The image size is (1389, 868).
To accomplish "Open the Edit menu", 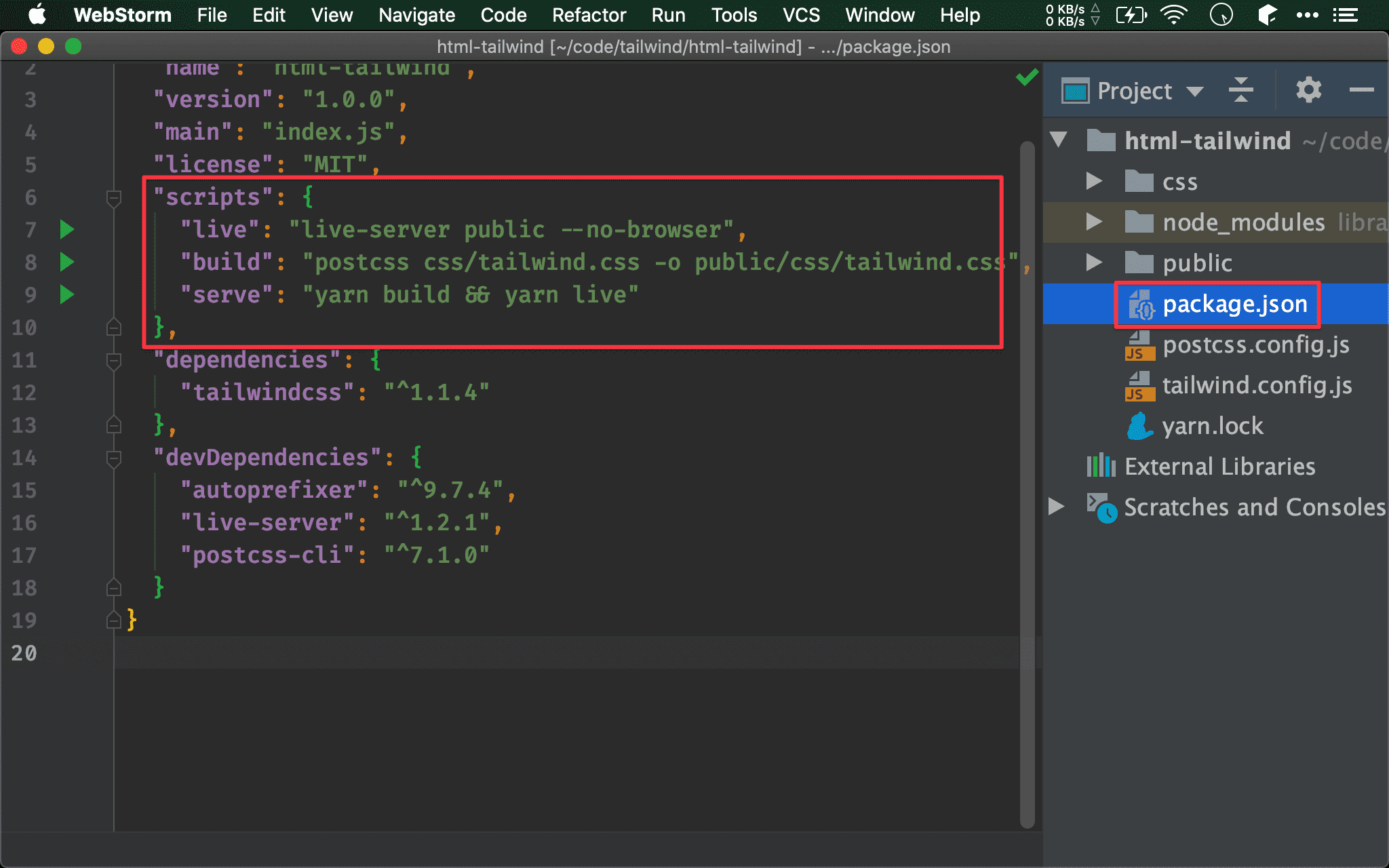I will pos(269,15).
